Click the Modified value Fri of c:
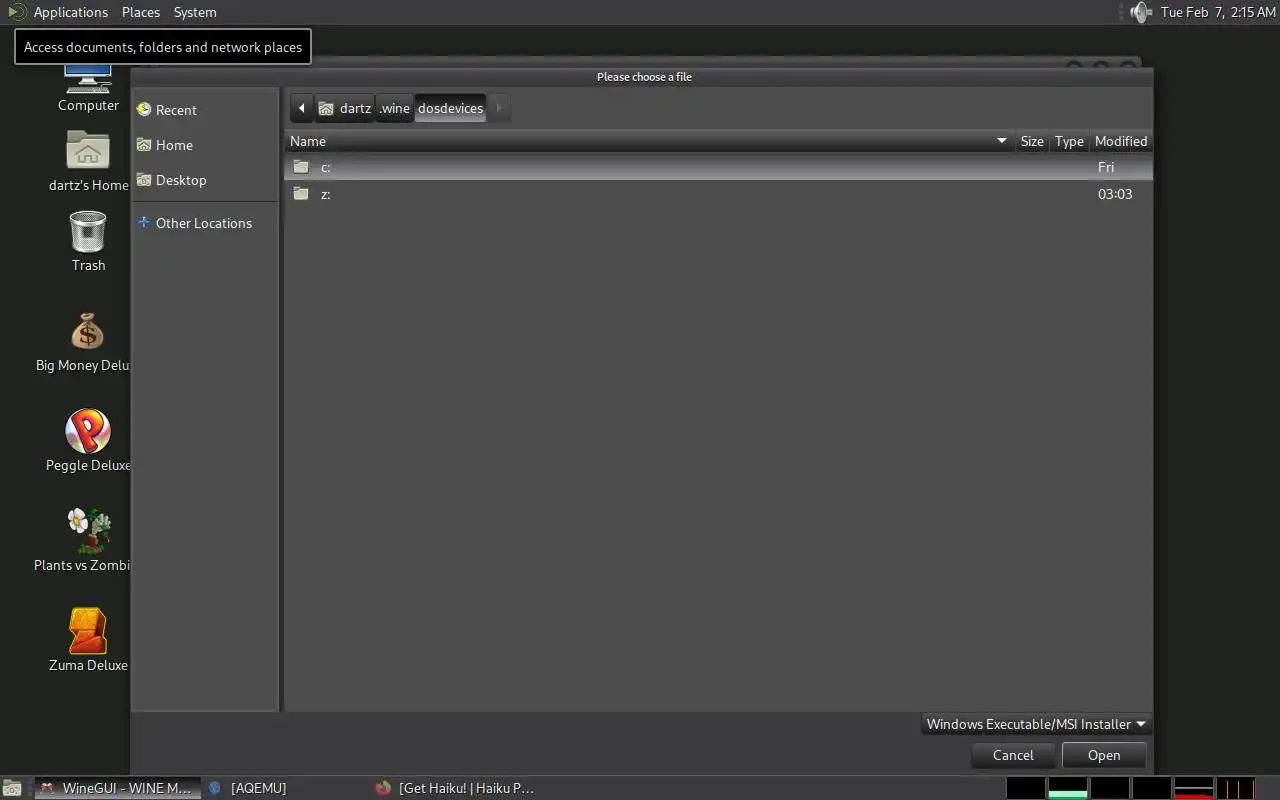Screen dimensions: 1280x800 (x=1106, y=167)
